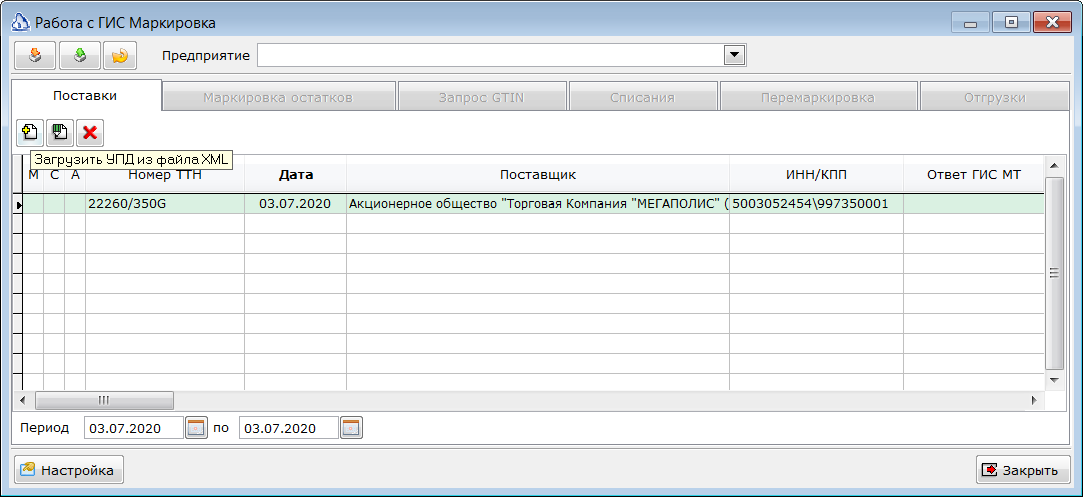Screen dimensions: 1083x497
Task: Switch to the Поставки tab
Action: pos(85,96)
